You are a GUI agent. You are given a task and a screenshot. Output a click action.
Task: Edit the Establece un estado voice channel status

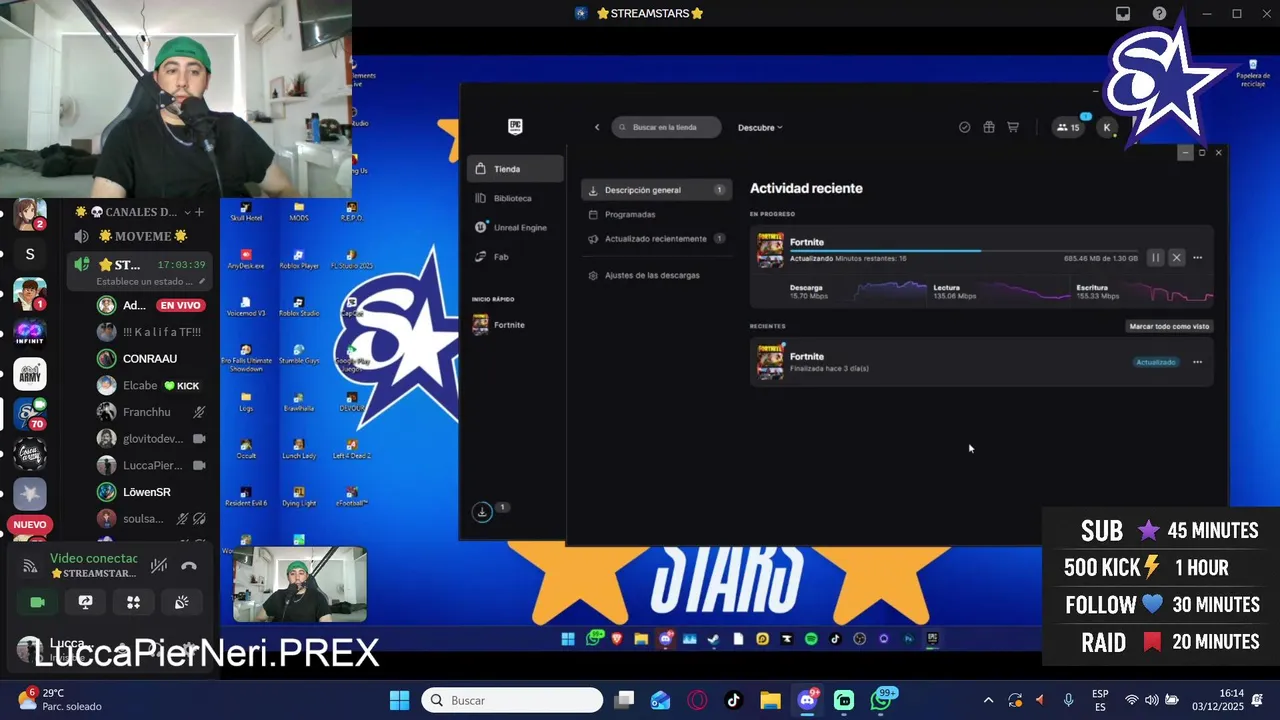pyautogui.click(x=145, y=282)
